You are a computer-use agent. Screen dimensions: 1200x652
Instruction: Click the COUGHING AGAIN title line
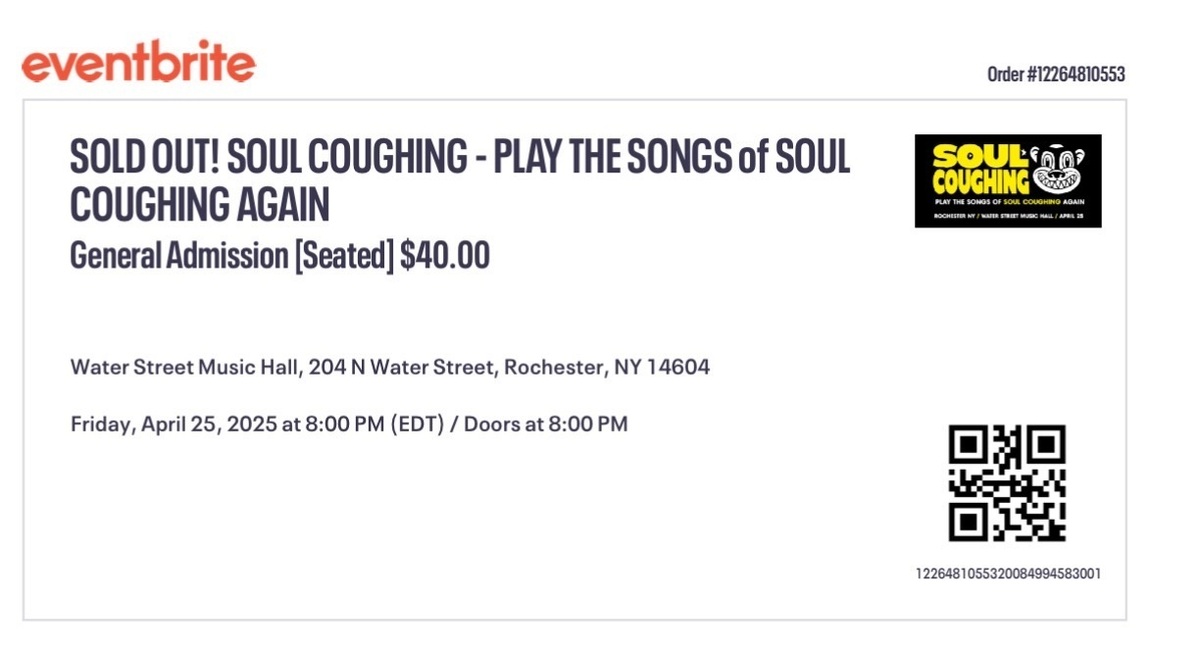200,206
